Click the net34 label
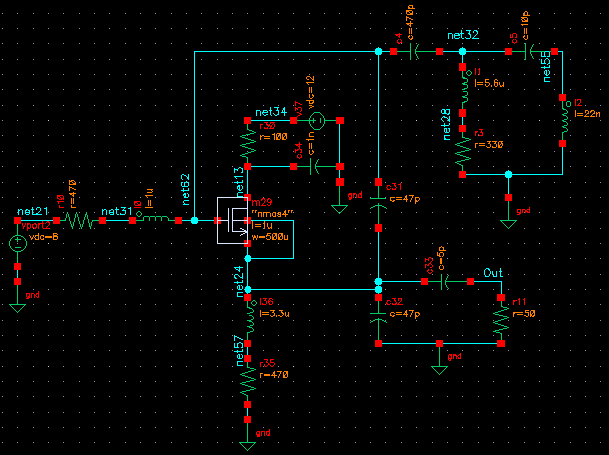Screen dimensions: 609x455 [x=271, y=112]
